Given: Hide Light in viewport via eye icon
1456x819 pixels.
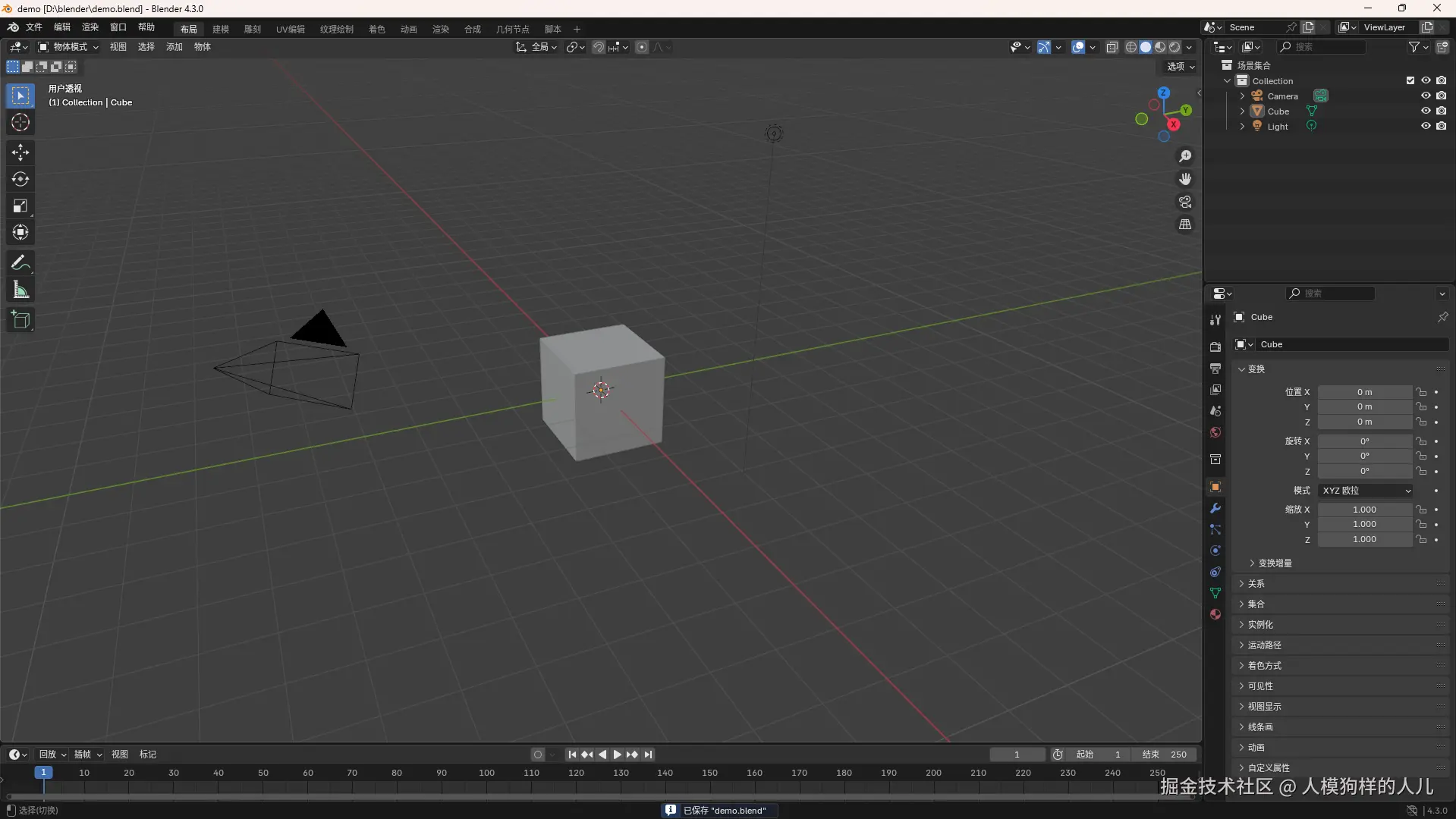Looking at the screenshot, I should tap(1426, 126).
